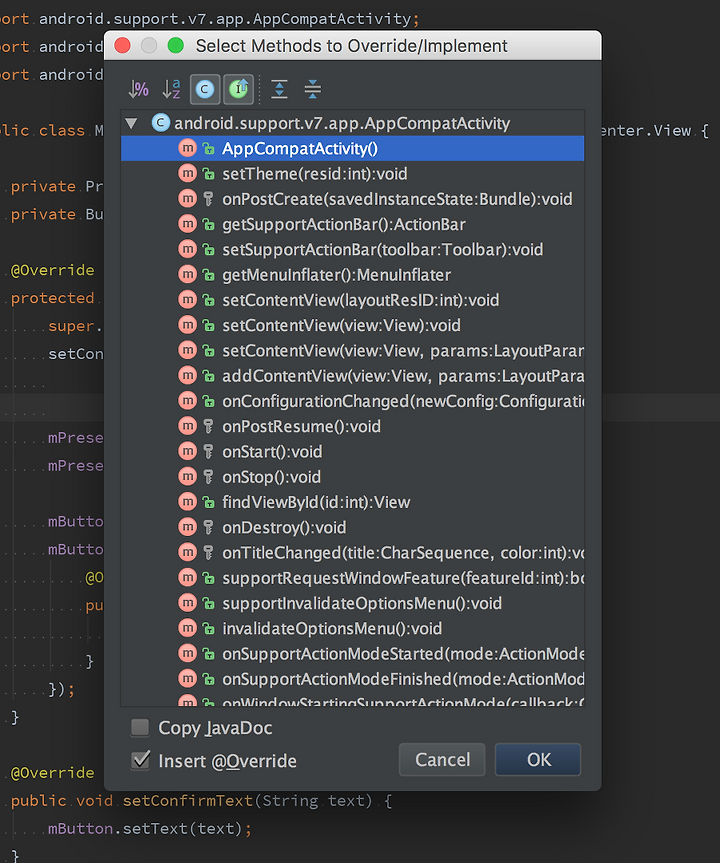Click AppCompatActivity import line in editor
Viewport: 720px width, 863px height.
point(209,19)
